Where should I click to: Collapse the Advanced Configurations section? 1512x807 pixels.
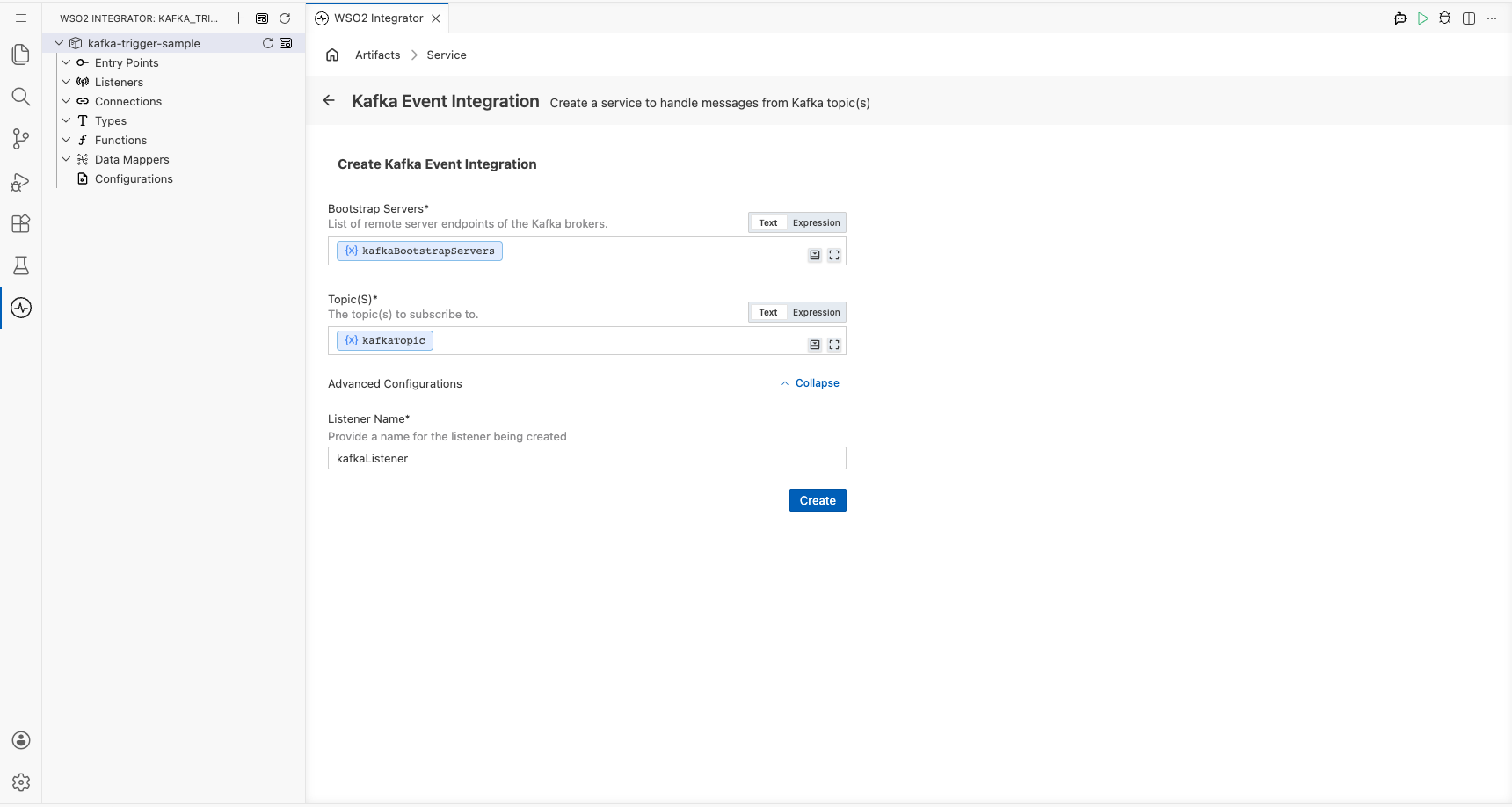click(x=810, y=383)
